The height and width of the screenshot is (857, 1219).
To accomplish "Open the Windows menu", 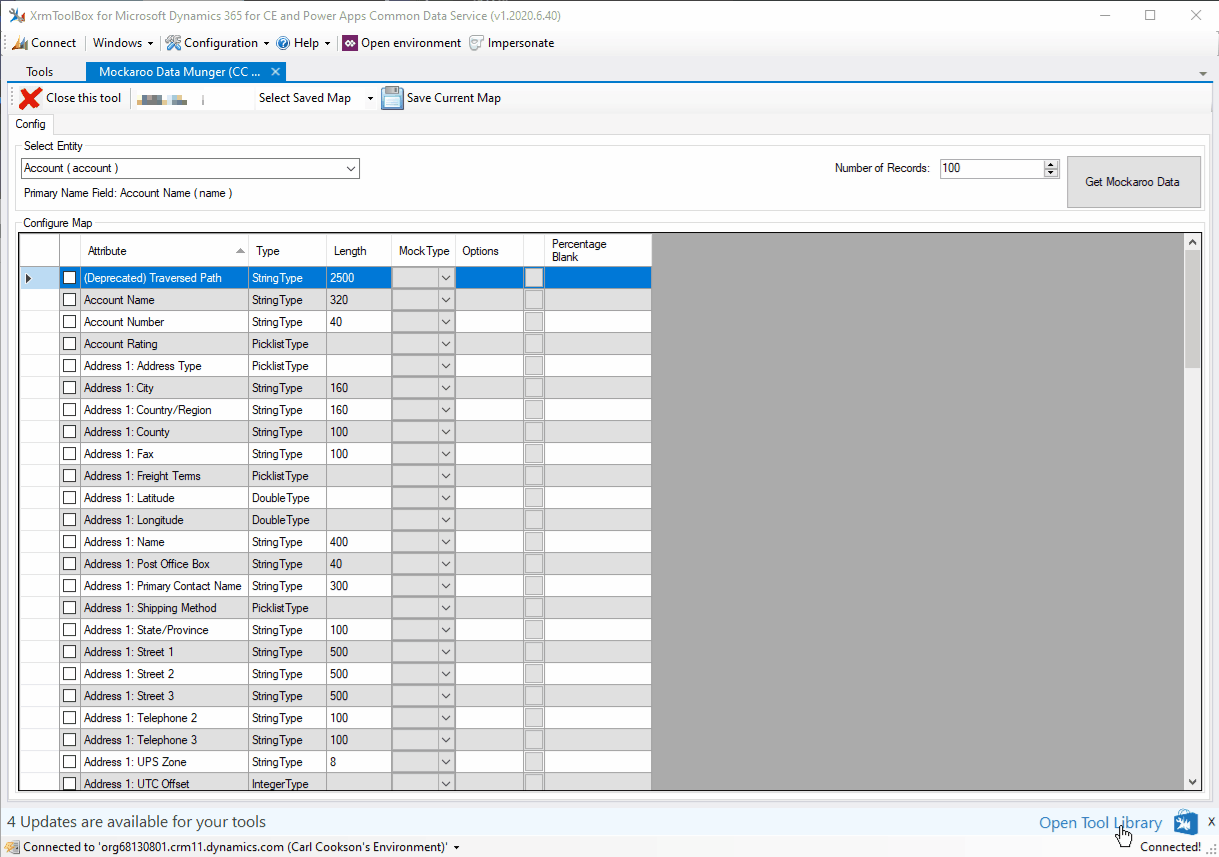I will pyautogui.click(x=123, y=43).
